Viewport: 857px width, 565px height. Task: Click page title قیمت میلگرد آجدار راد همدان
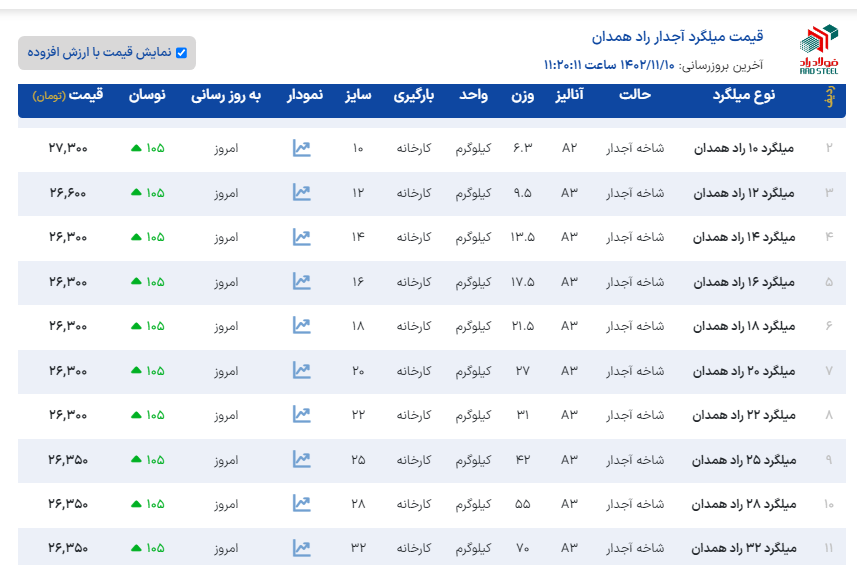point(677,36)
